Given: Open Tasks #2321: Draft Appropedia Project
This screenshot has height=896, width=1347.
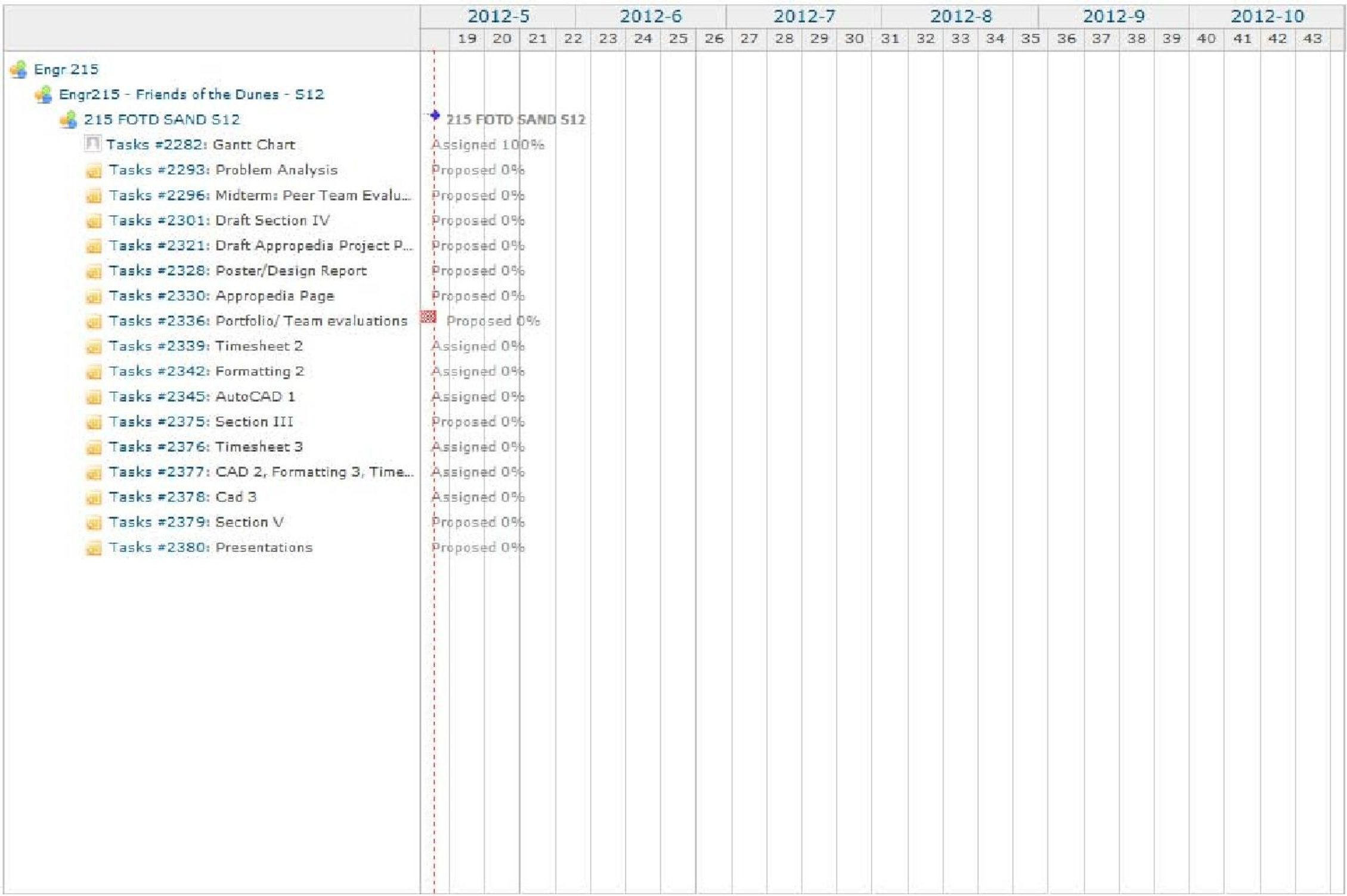Looking at the screenshot, I should (261, 245).
